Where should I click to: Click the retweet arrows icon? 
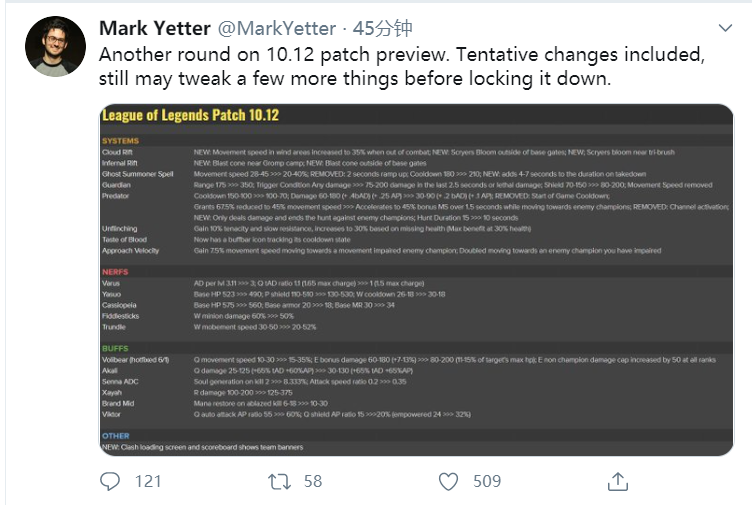point(280,481)
